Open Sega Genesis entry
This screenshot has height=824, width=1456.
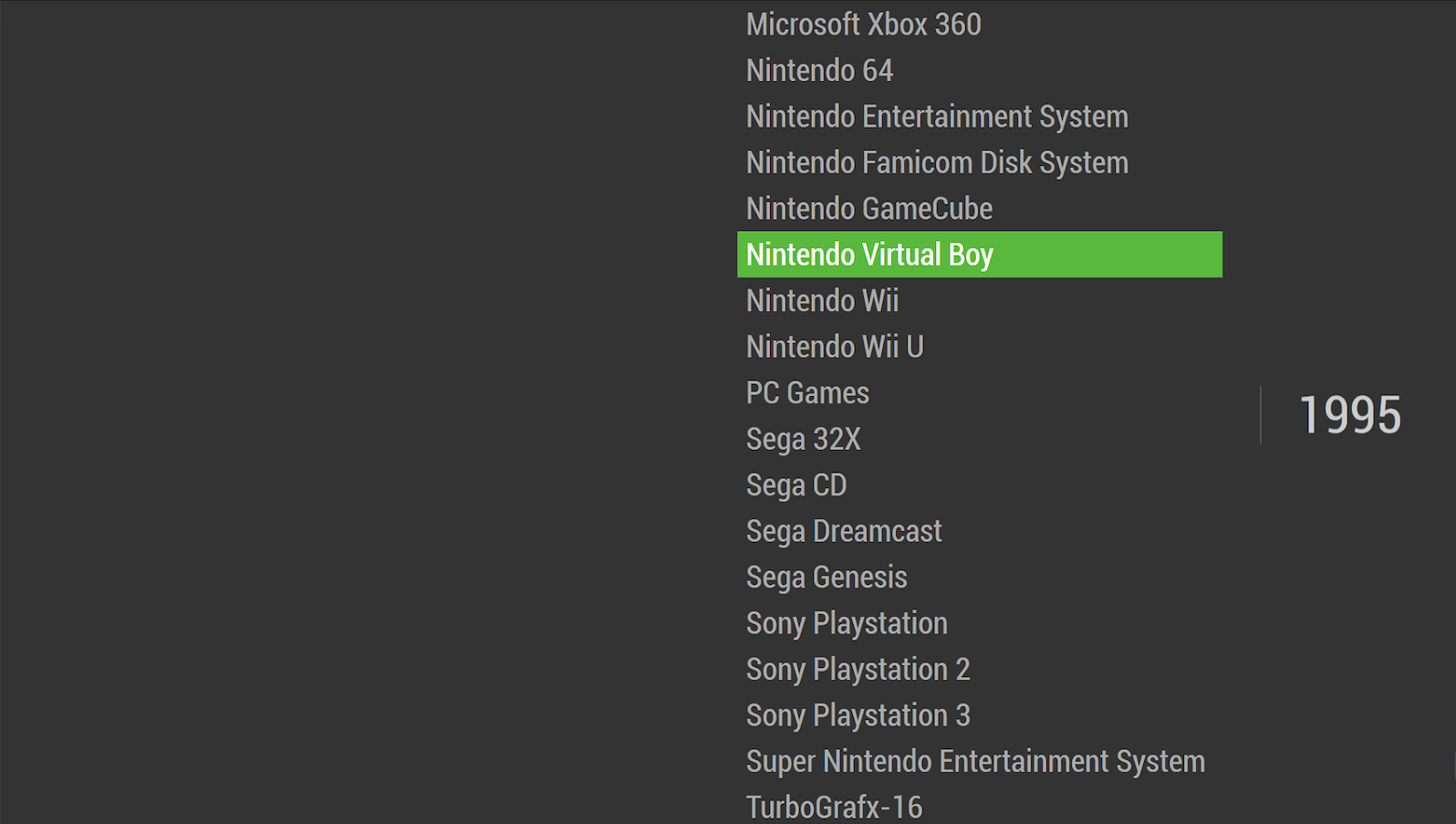point(827,578)
